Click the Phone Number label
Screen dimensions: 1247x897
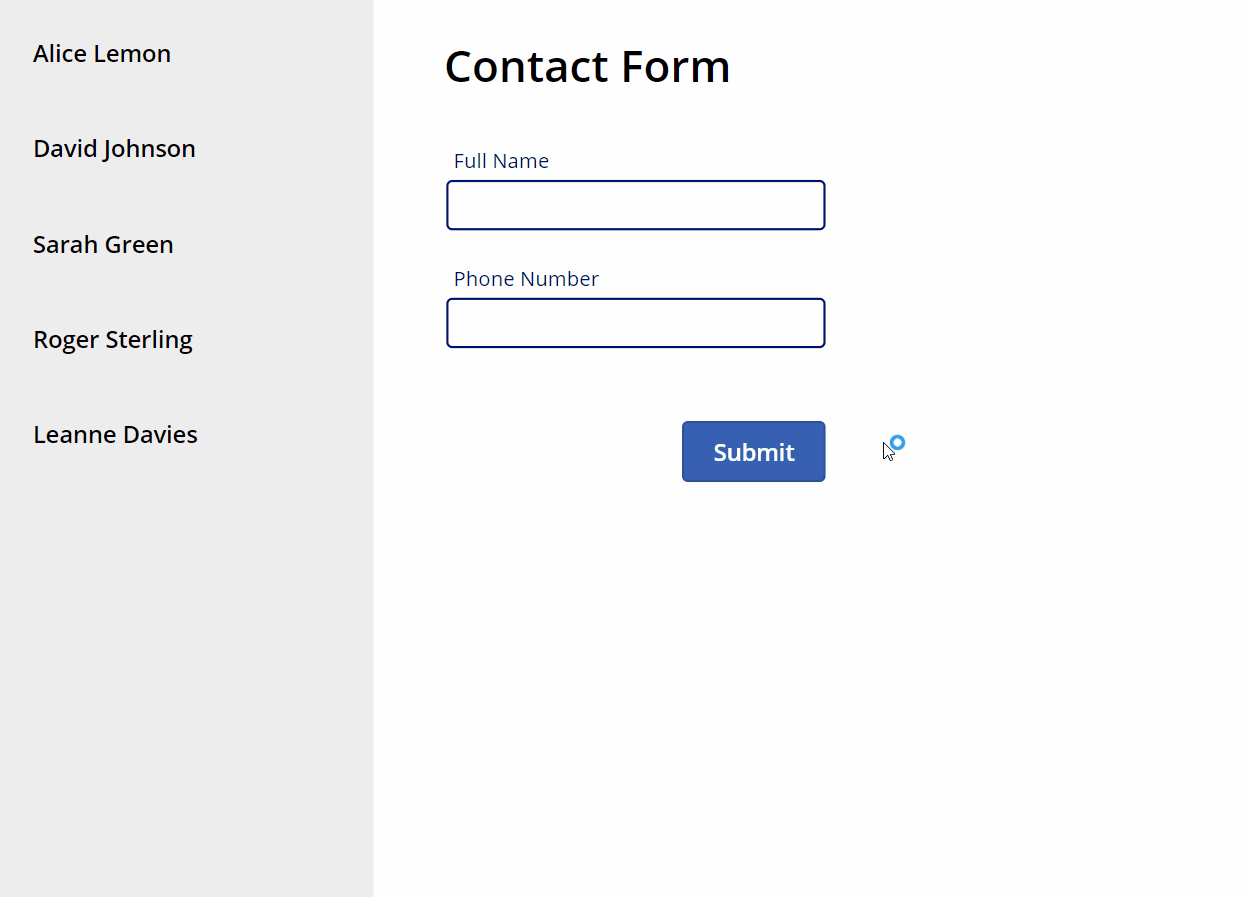[x=526, y=278]
